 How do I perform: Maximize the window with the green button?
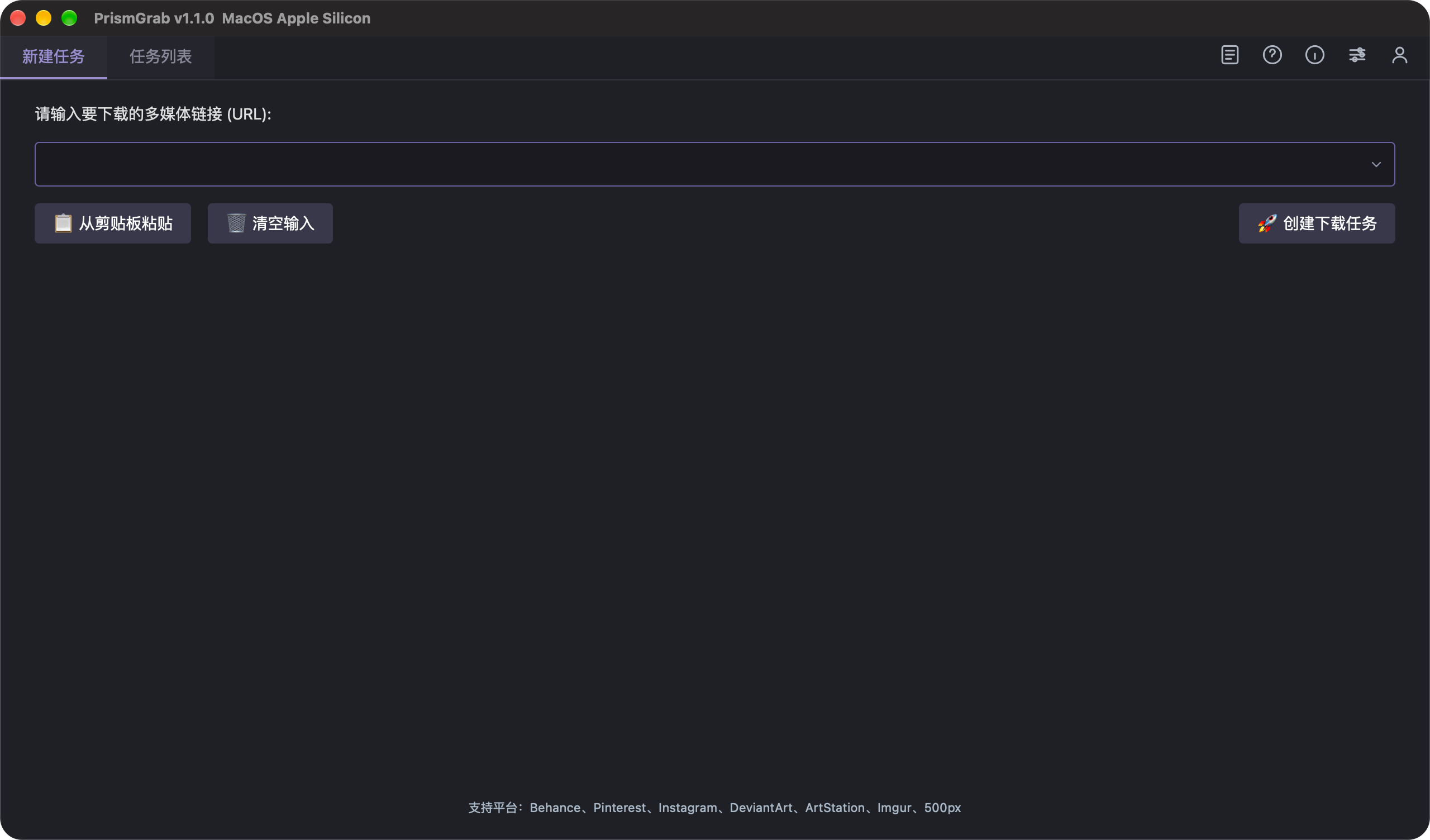69,18
